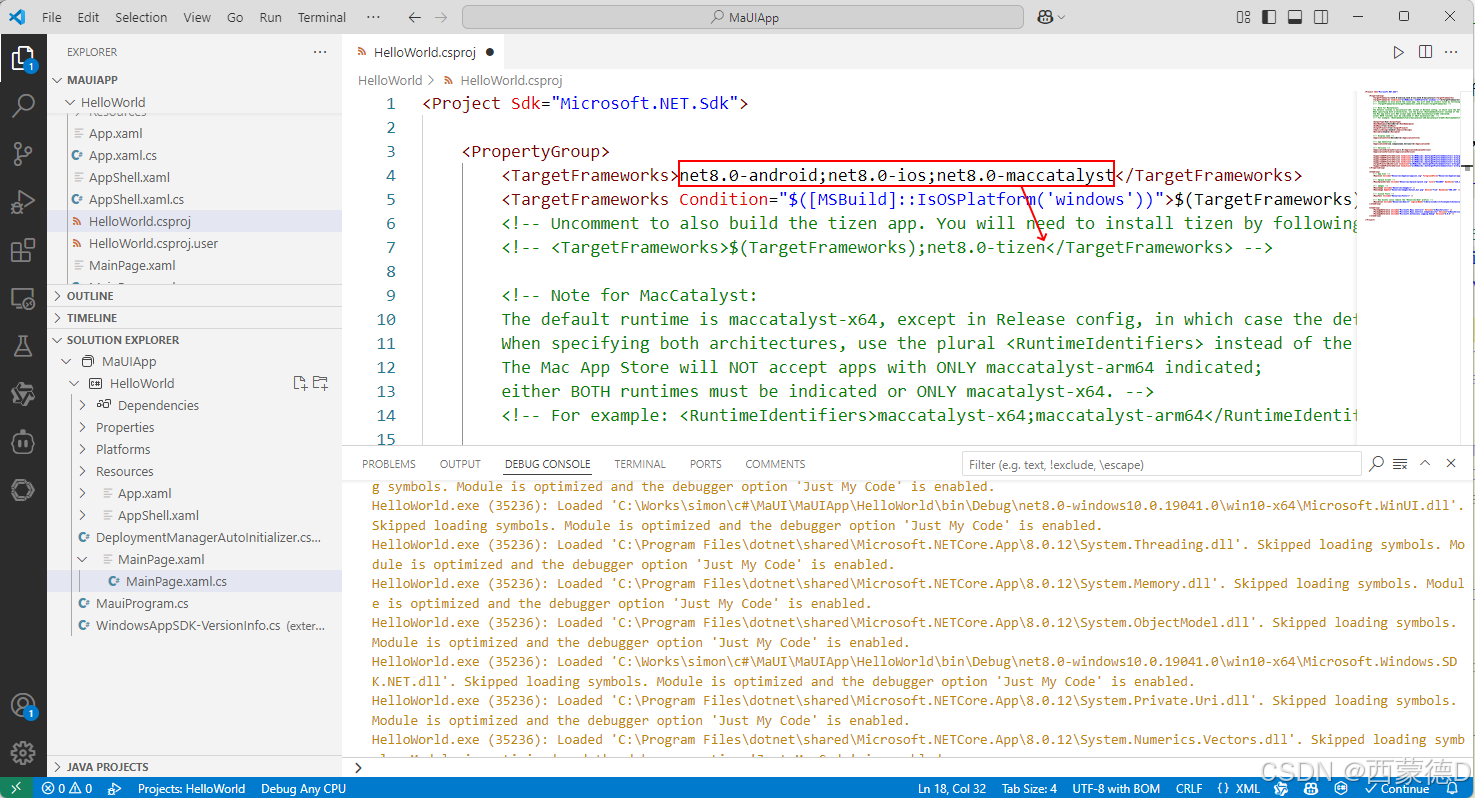Switch to the PROBLEMS tab

pos(389,464)
